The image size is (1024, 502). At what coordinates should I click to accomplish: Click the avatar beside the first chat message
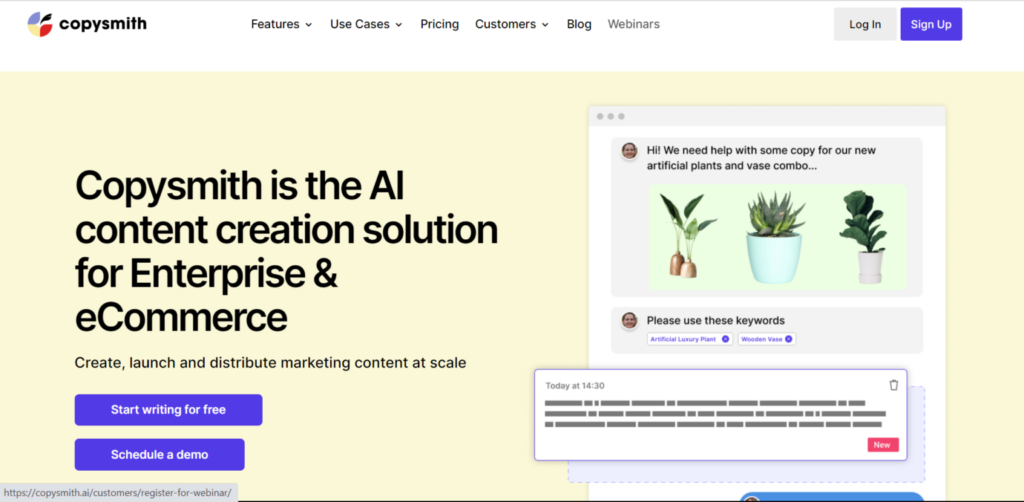(x=629, y=151)
